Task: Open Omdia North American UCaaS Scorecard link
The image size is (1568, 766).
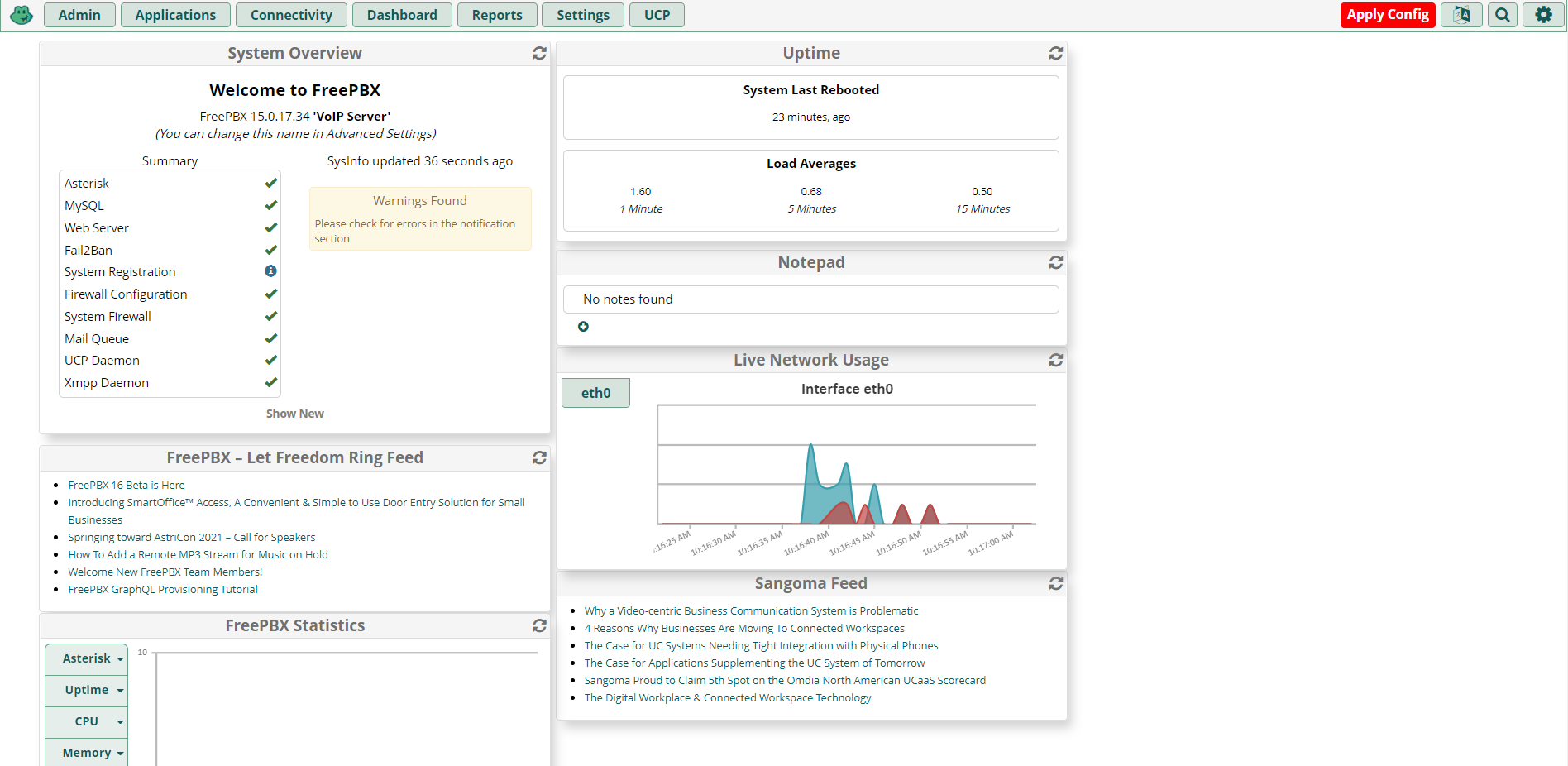Action: click(x=785, y=681)
